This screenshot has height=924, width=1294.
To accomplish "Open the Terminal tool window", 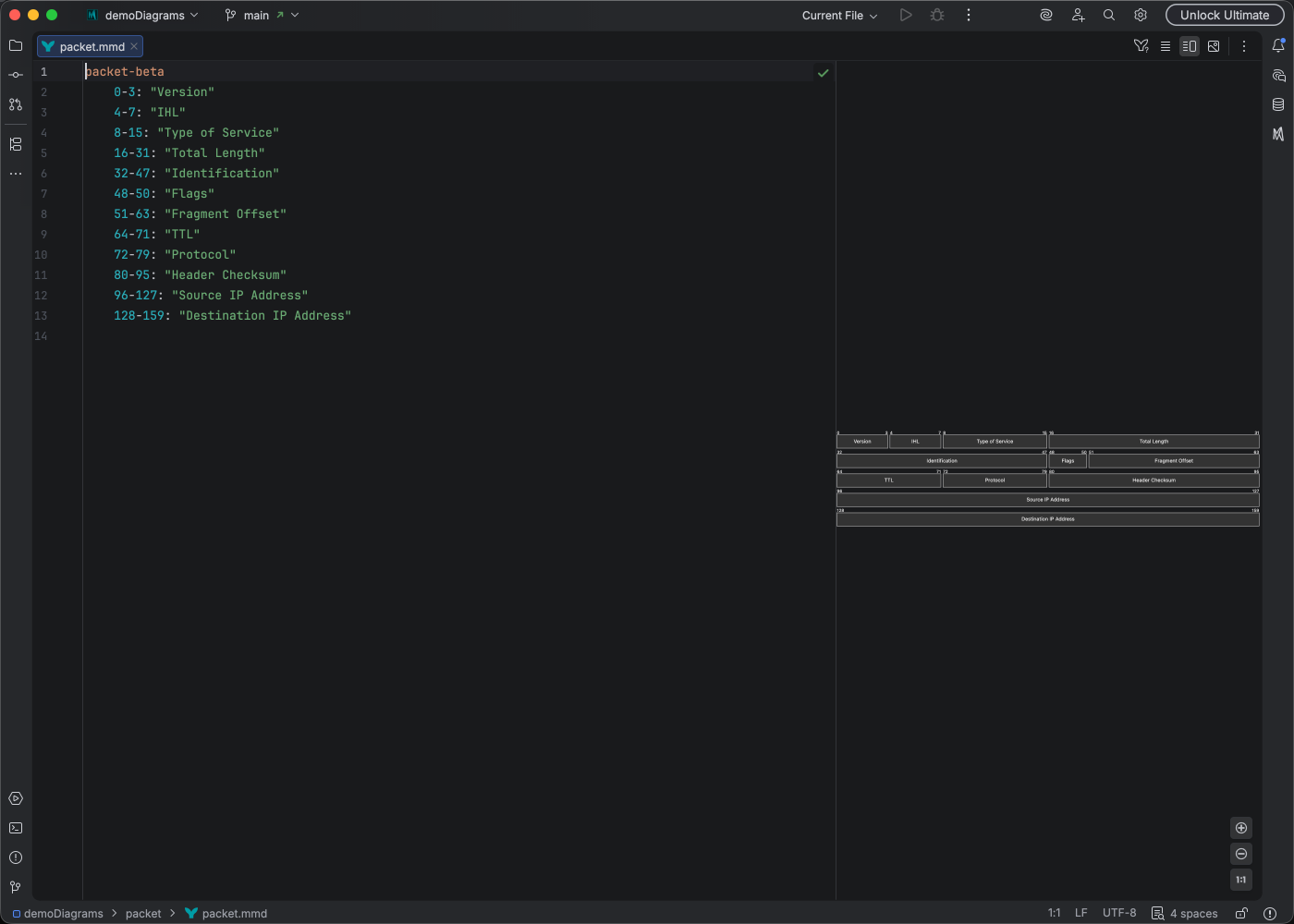I will [15, 827].
